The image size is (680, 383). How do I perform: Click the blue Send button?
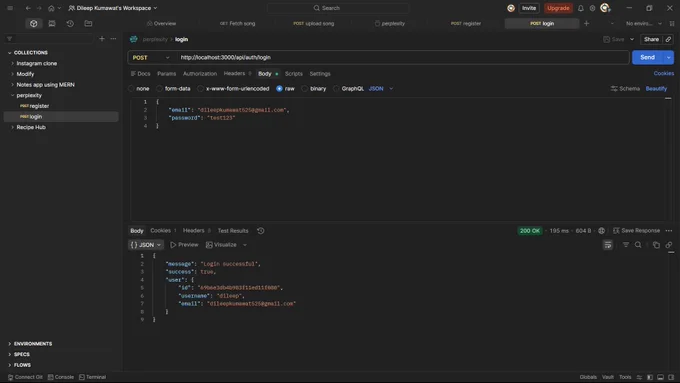pos(647,57)
